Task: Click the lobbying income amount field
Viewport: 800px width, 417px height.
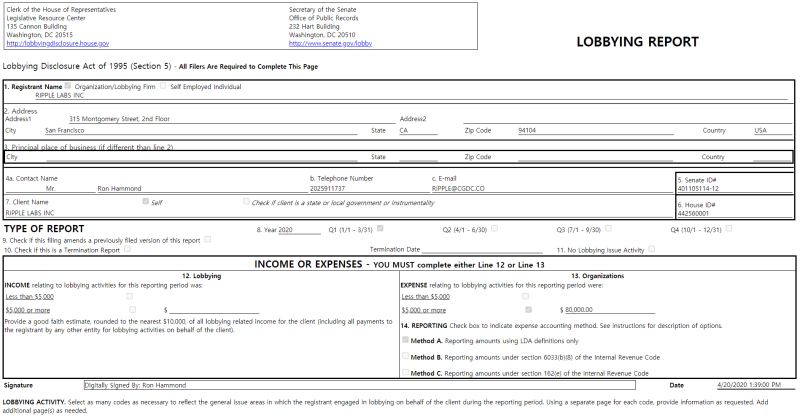Action: (214, 310)
